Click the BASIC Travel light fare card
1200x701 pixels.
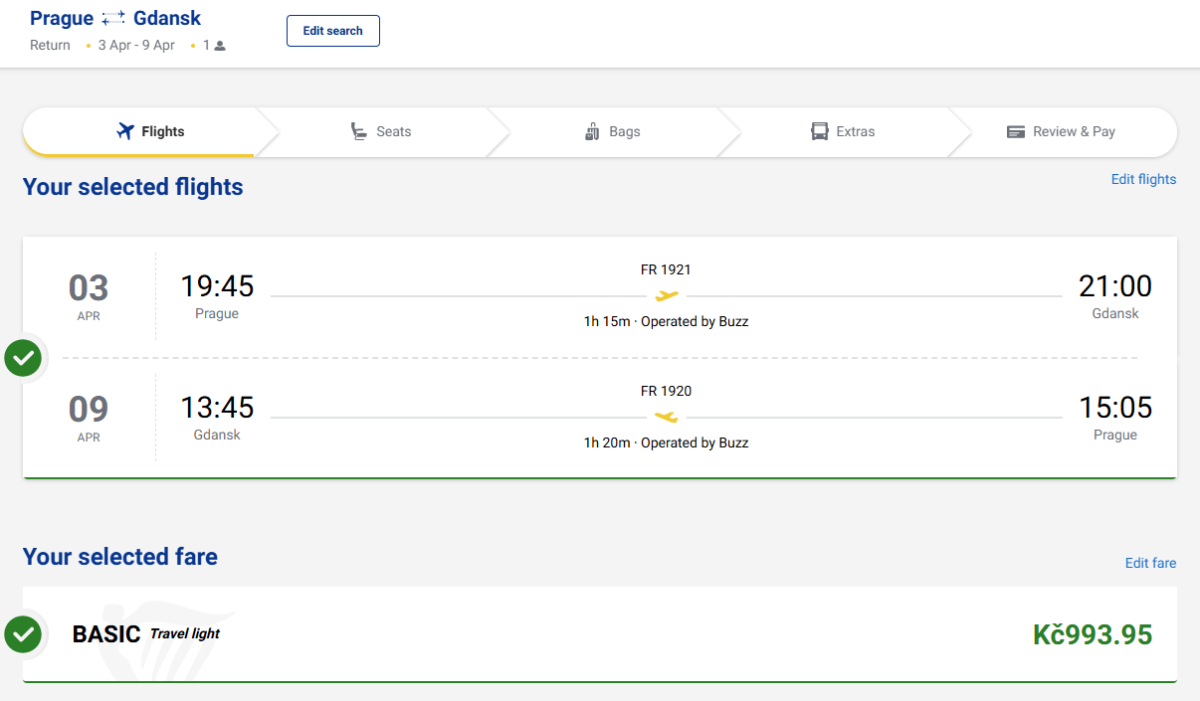(x=600, y=634)
